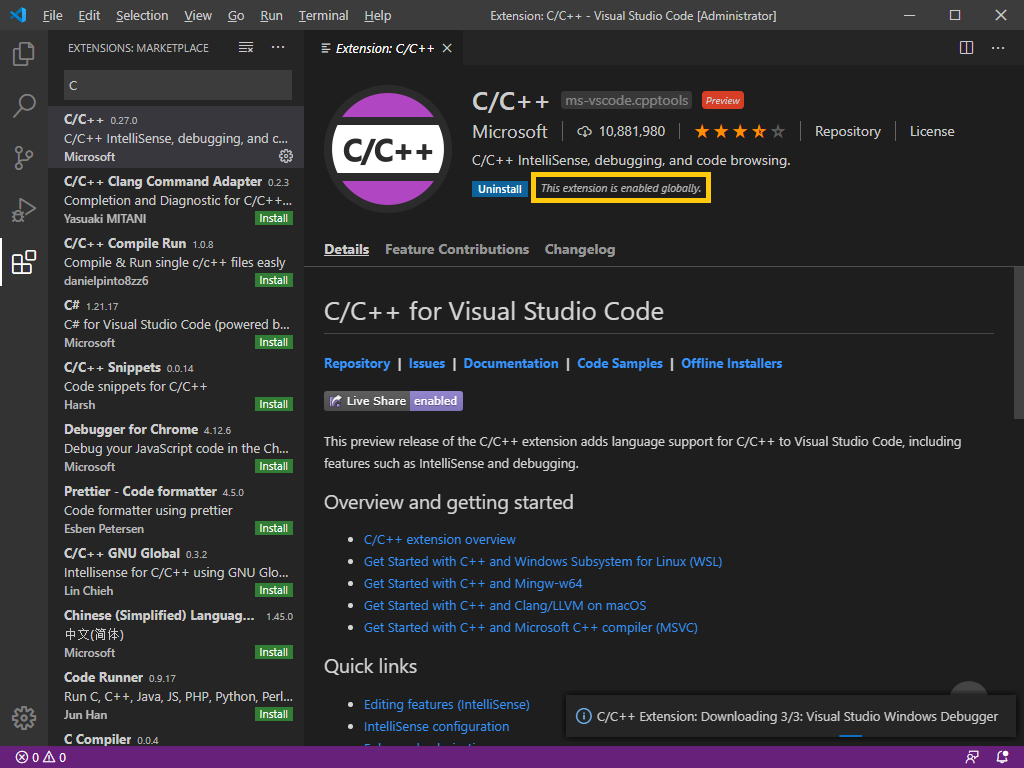Click the ms-vscode.cpptools identifier
This screenshot has width=1024, height=768.
[x=626, y=101]
